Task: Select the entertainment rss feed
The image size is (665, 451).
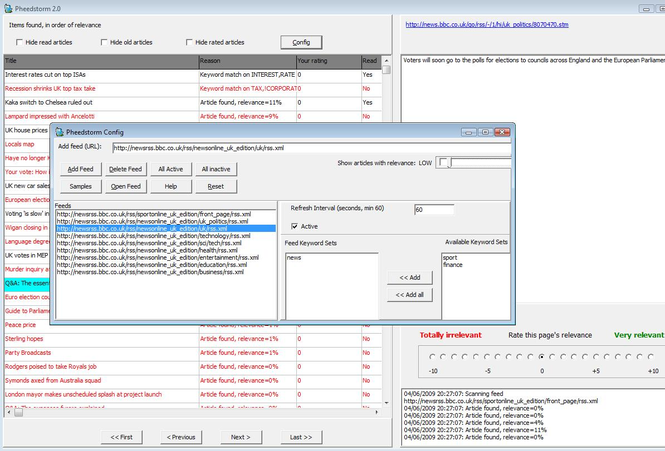Action: [165, 258]
